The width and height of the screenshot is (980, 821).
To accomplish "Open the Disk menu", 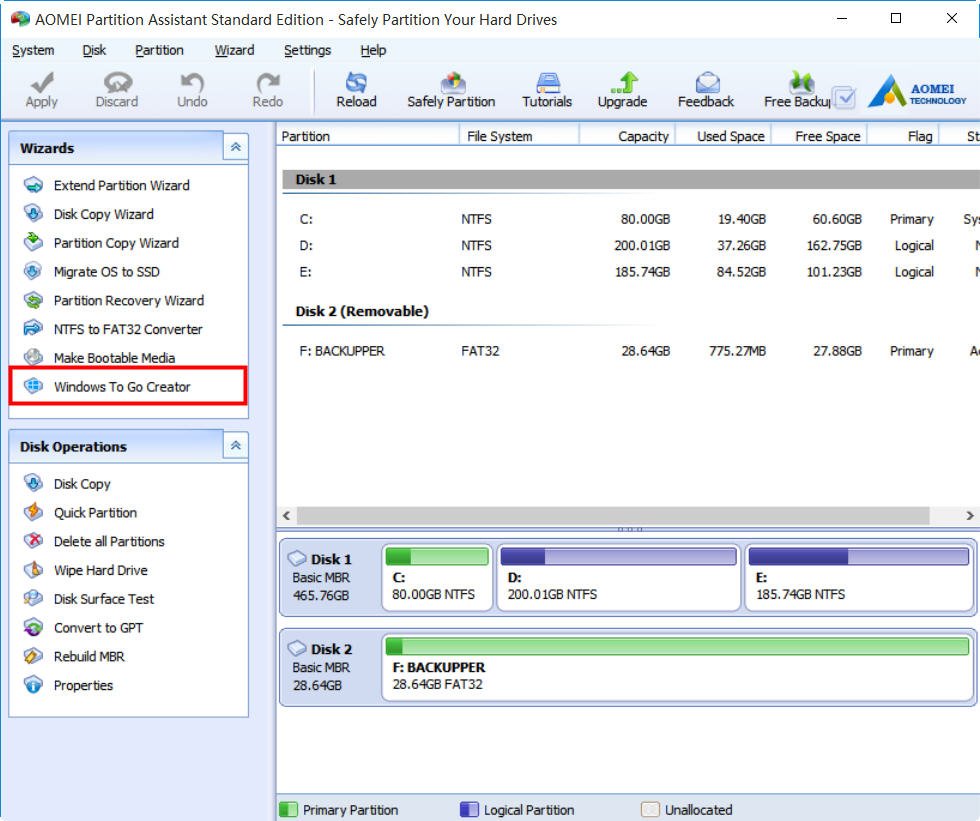I will click(94, 50).
